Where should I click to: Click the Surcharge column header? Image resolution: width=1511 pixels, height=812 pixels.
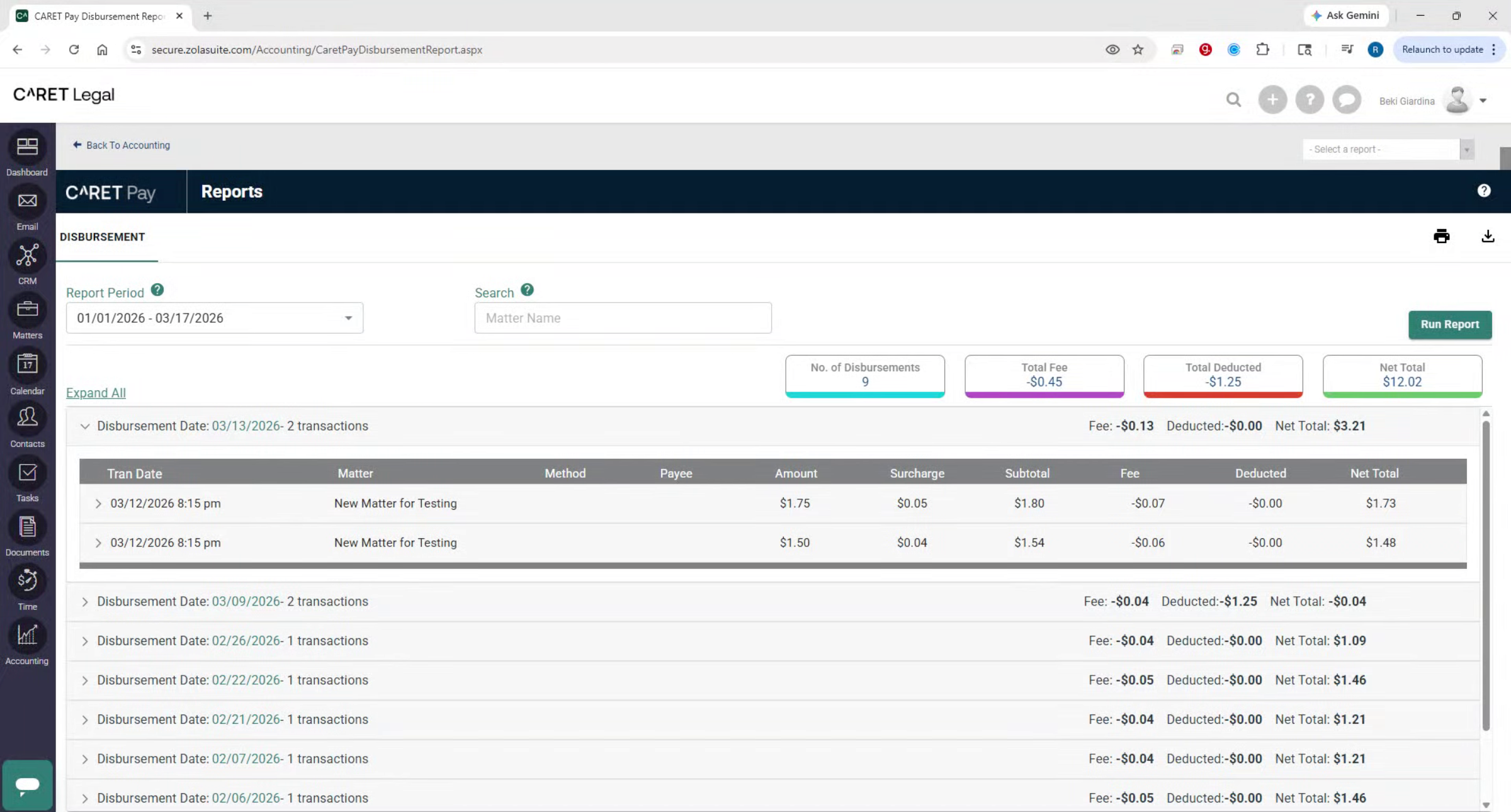coord(917,473)
